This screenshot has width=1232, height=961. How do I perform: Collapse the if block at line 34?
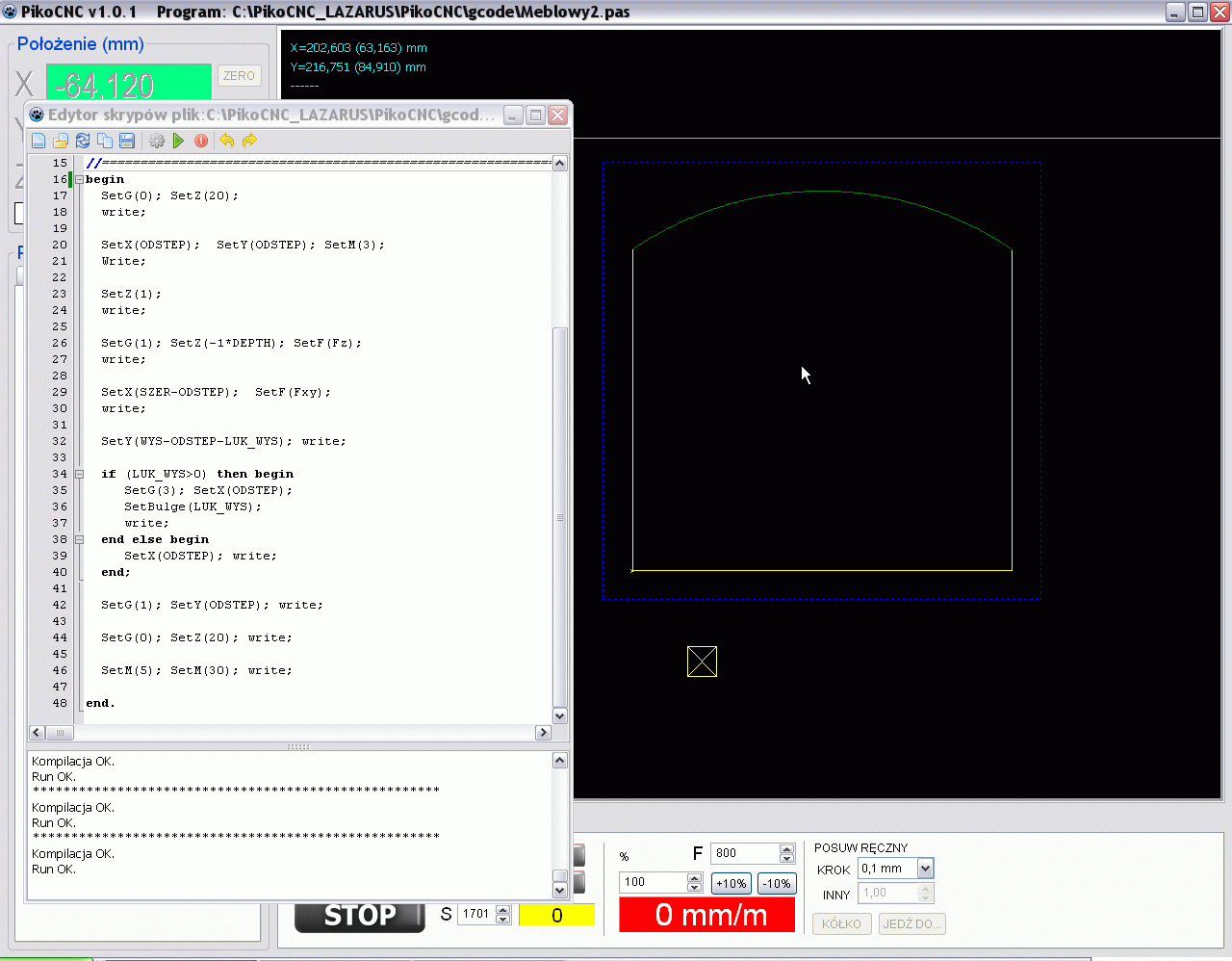(79, 474)
